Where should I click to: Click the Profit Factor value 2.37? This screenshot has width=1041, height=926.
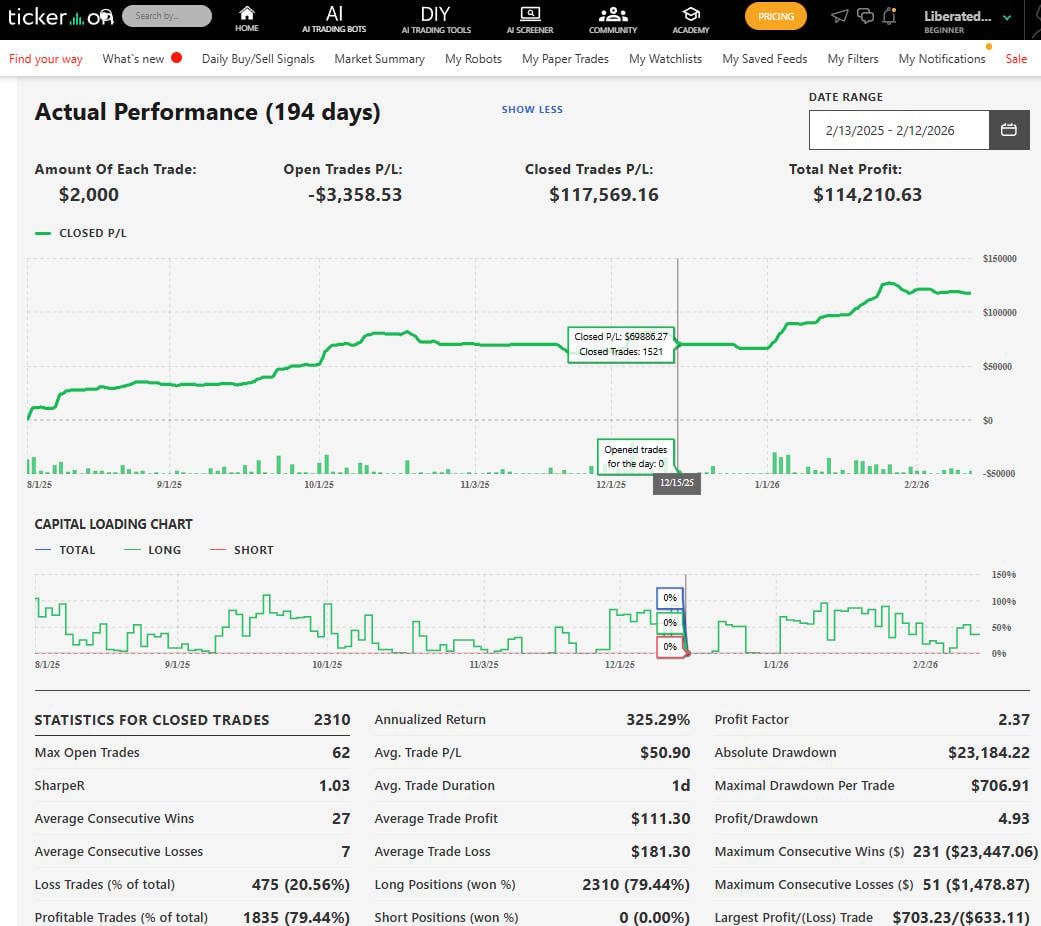(1014, 720)
